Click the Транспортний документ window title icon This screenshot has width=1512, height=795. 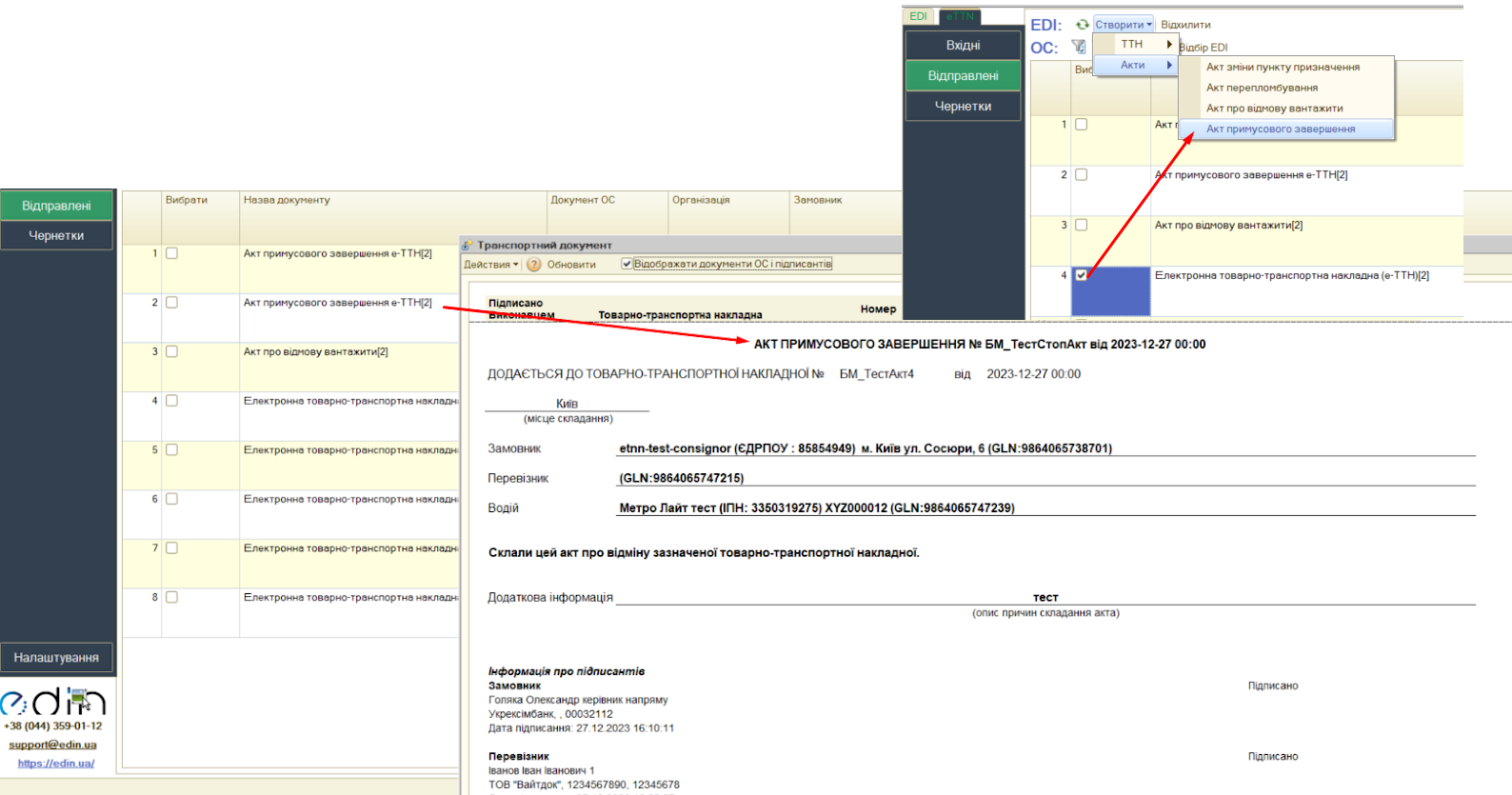point(468,246)
